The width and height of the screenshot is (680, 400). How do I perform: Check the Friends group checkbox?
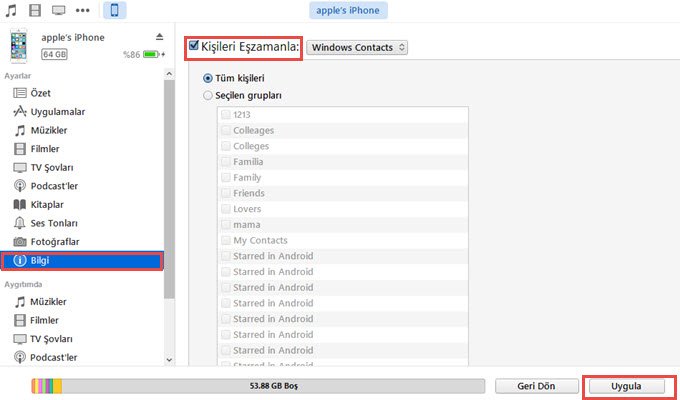tap(226, 193)
